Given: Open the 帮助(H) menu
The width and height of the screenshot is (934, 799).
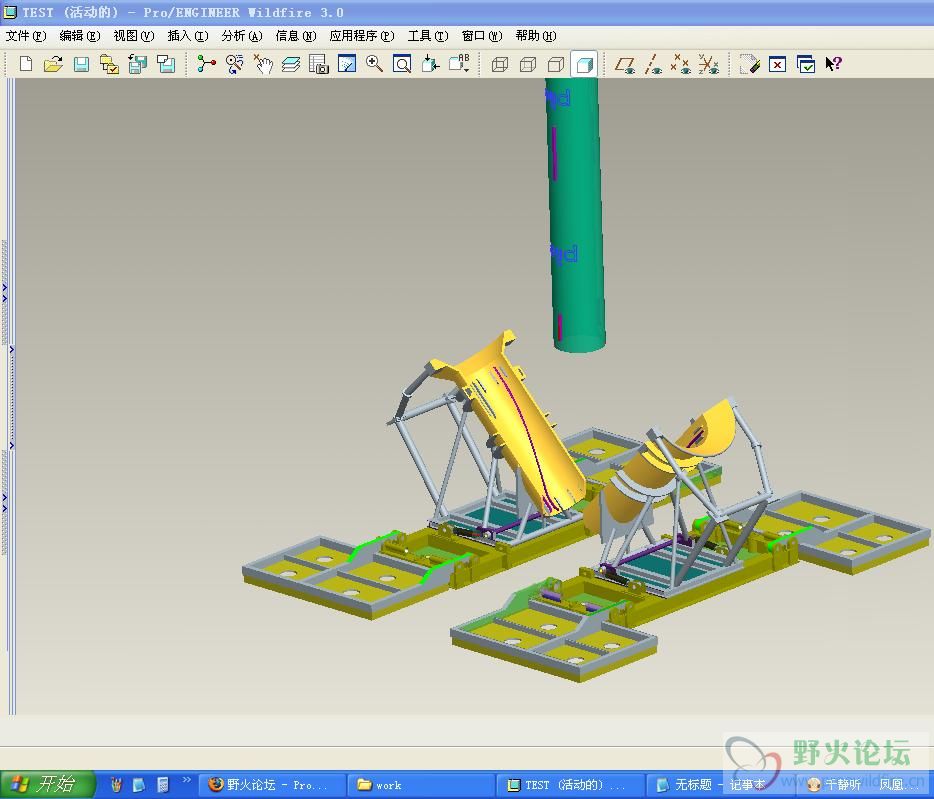Looking at the screenshot, I should [536, 36].
